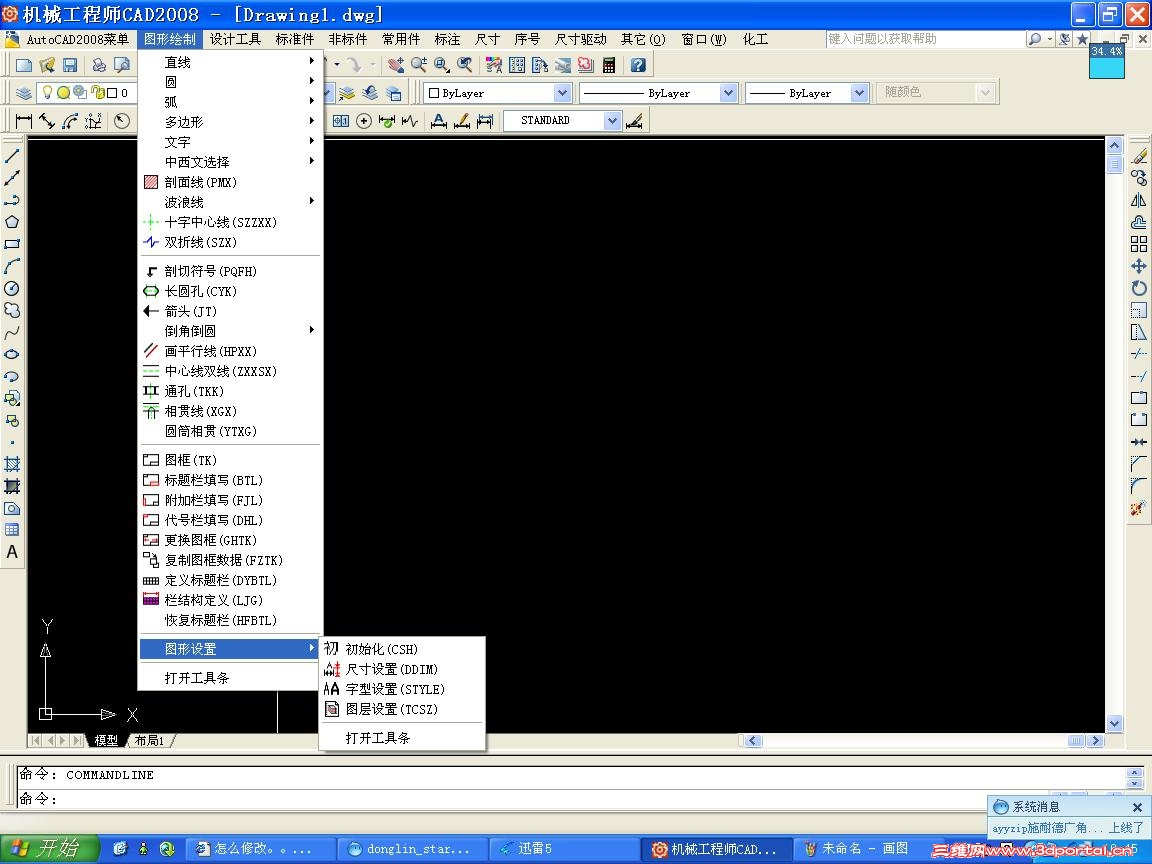Viewport: 1152px width, 864px height.
Task: Select the Multiline Text tool A
Action: [x=12, y=552]
